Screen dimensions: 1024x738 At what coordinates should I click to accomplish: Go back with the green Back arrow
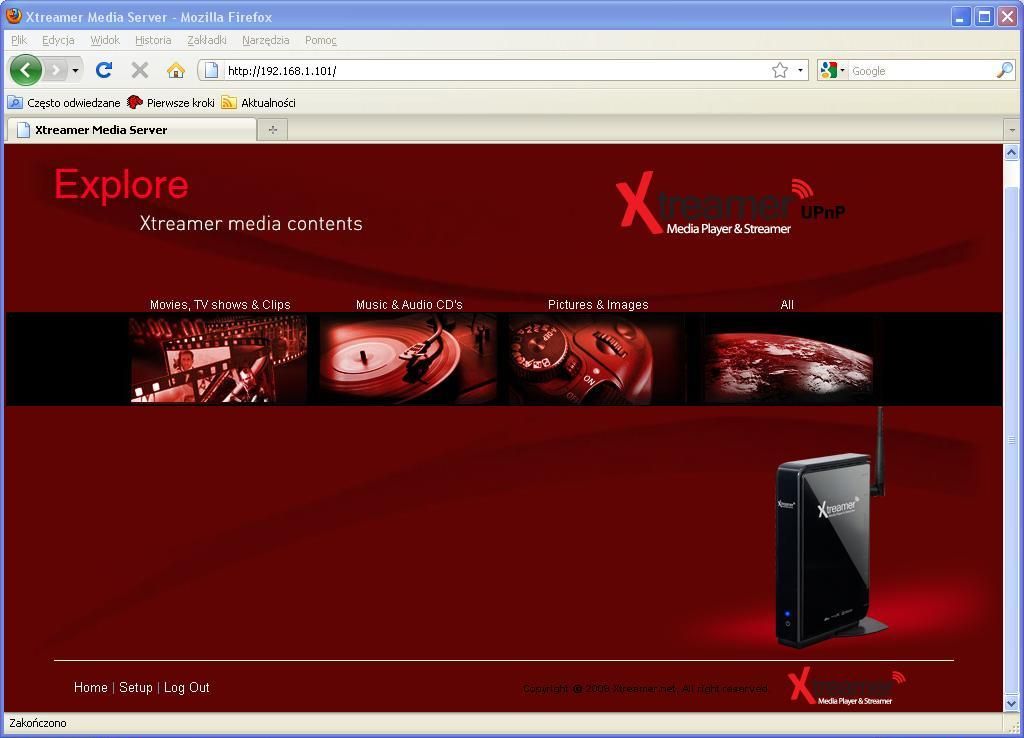tap(25, 70)
